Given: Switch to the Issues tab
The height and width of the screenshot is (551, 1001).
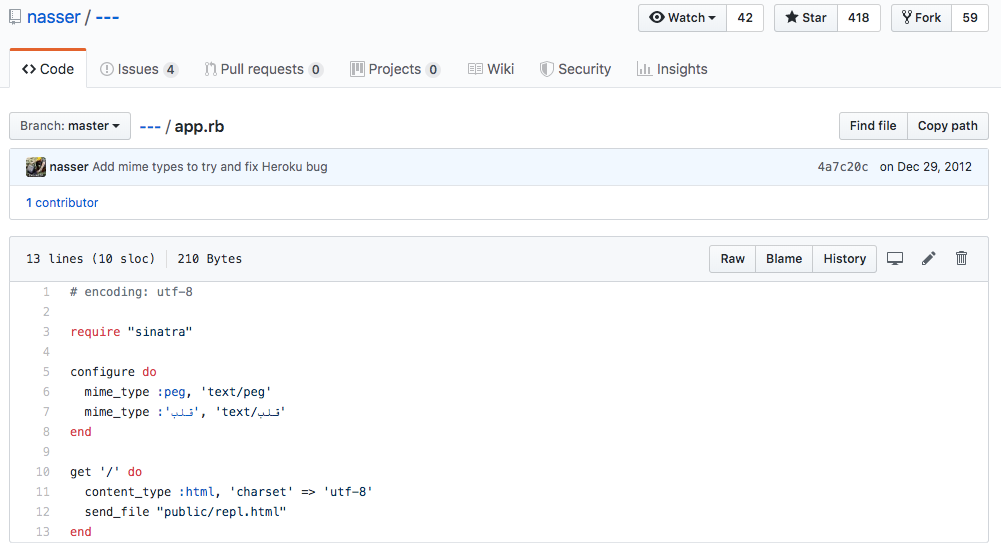Looking at the screenshot, I should pyautogui.click(x=138, y=69).
